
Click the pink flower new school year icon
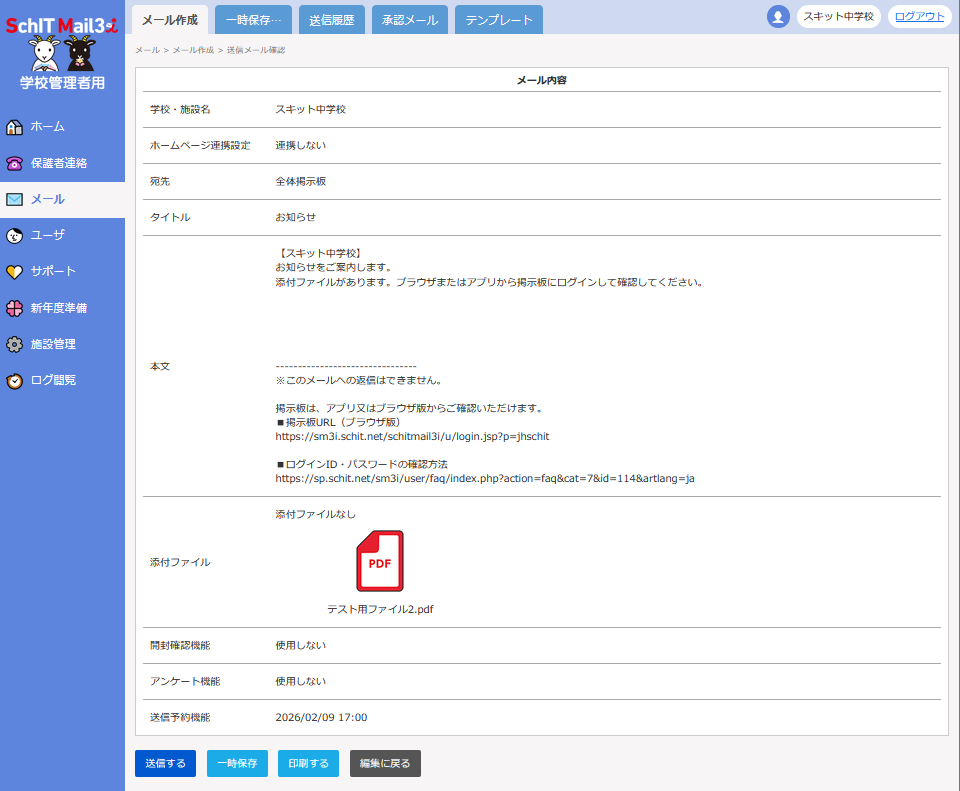14,308
